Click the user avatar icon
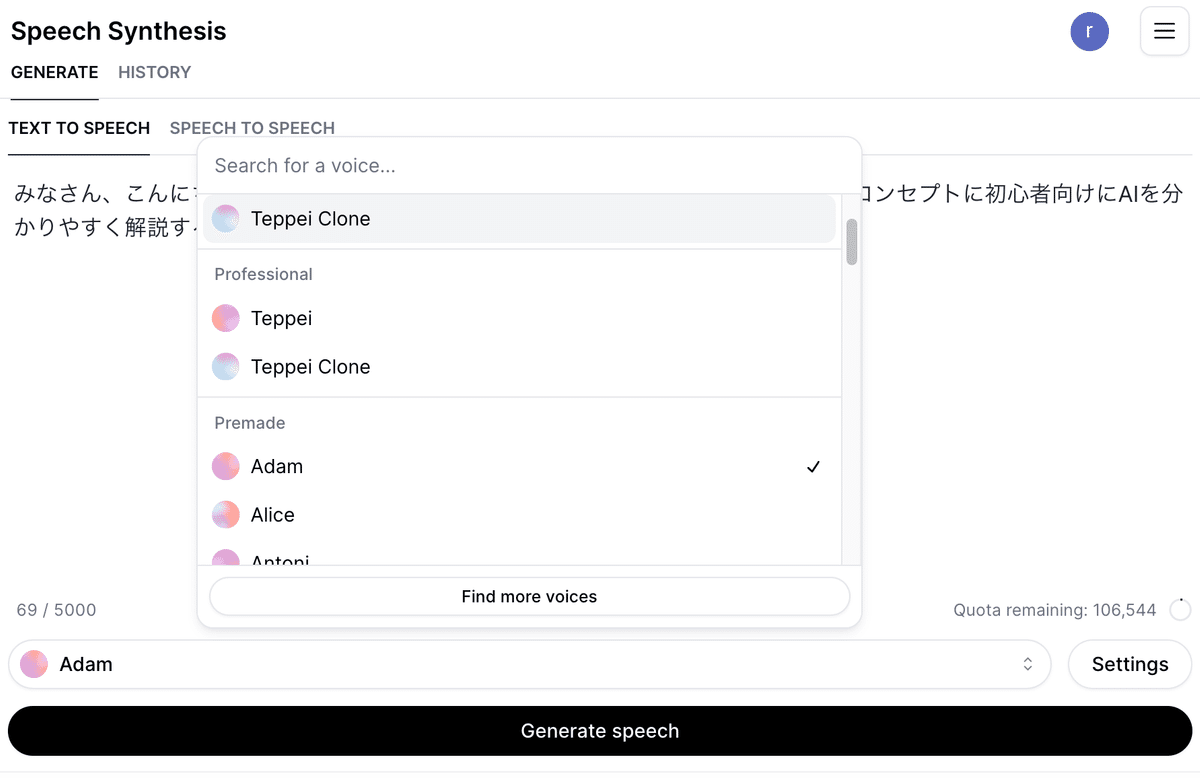This screenshot has height=778, width=1200. [x=1089, y=31]
